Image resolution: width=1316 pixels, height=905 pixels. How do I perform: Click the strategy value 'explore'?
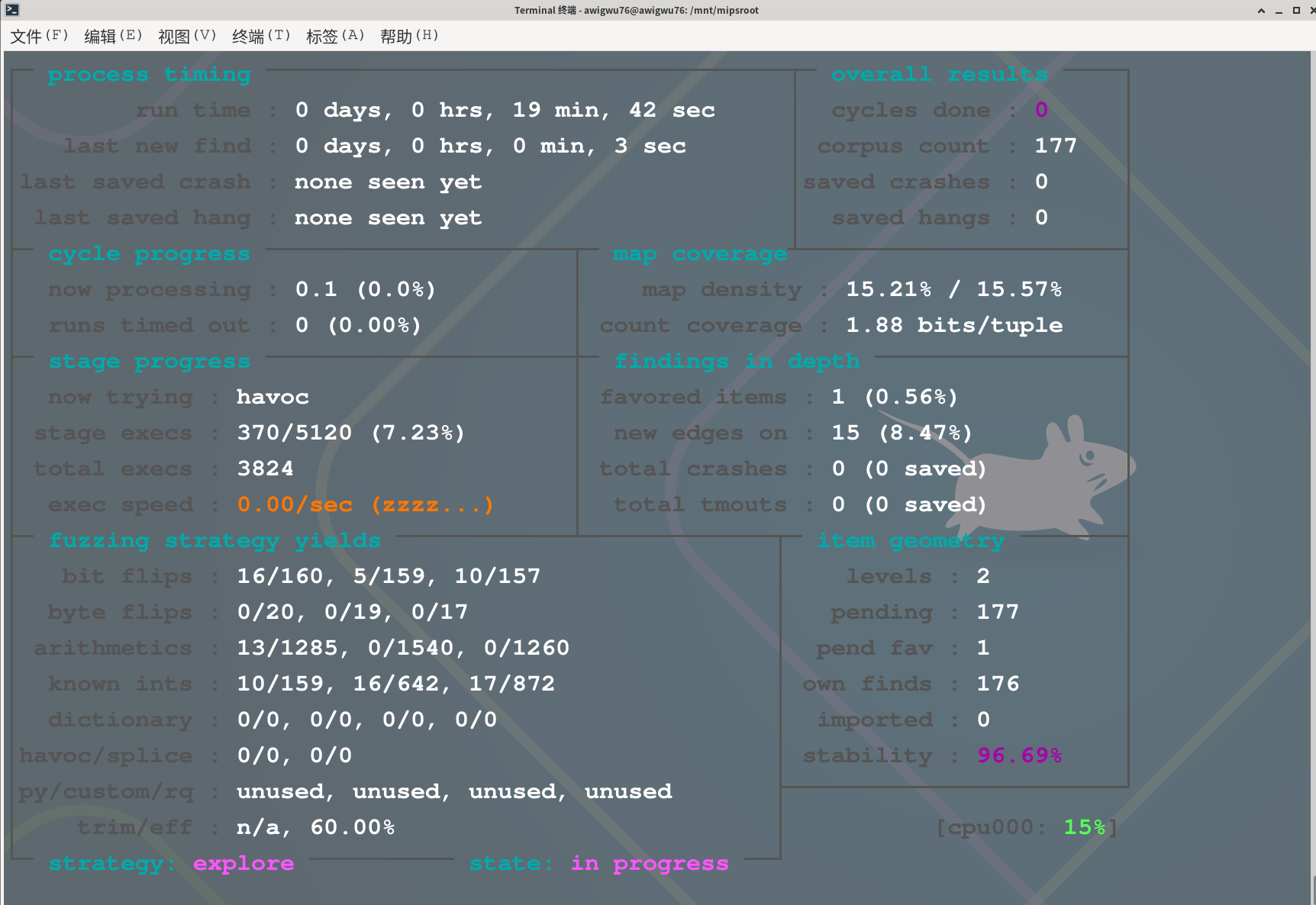pyautogui.click(x=244, y=863)
